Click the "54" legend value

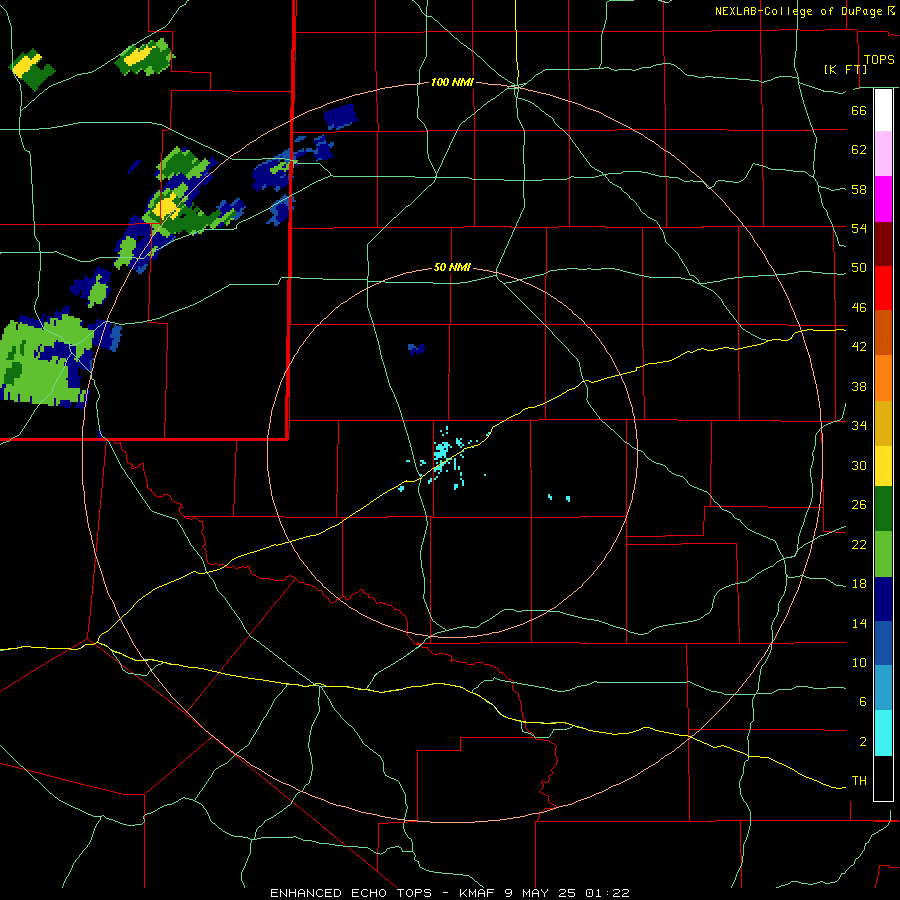click(859, 228)
